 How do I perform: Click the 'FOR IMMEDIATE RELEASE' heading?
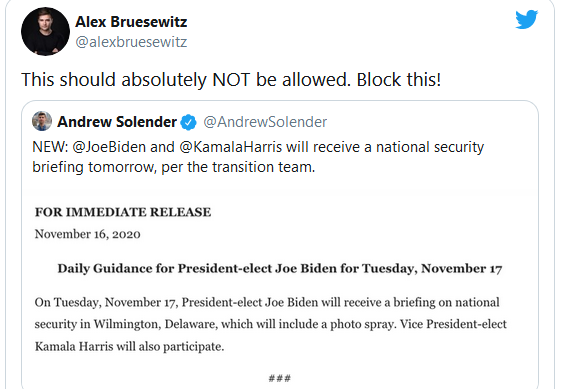123,212
